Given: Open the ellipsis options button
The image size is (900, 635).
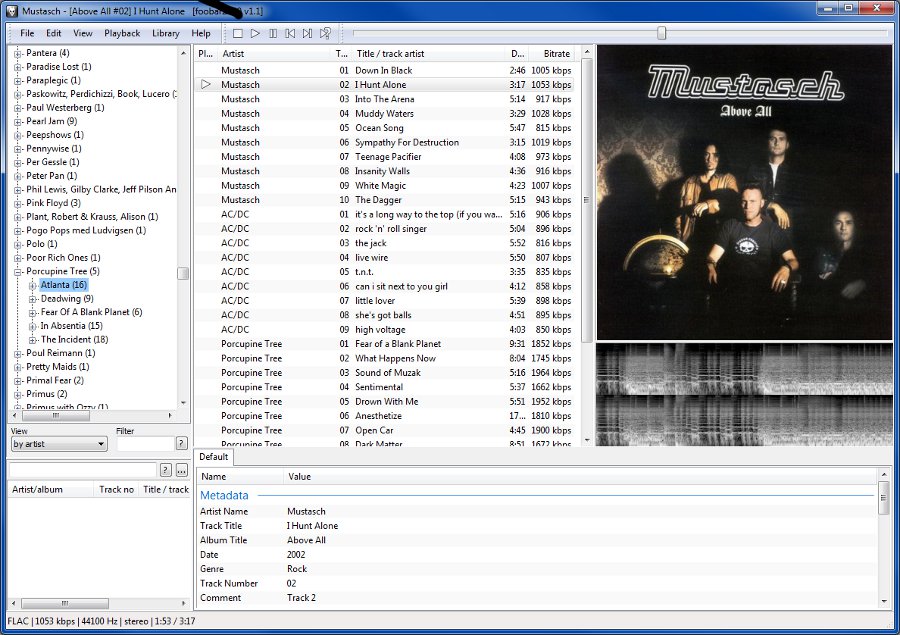Looking at the screenshot, I should [x=181, y=470].
